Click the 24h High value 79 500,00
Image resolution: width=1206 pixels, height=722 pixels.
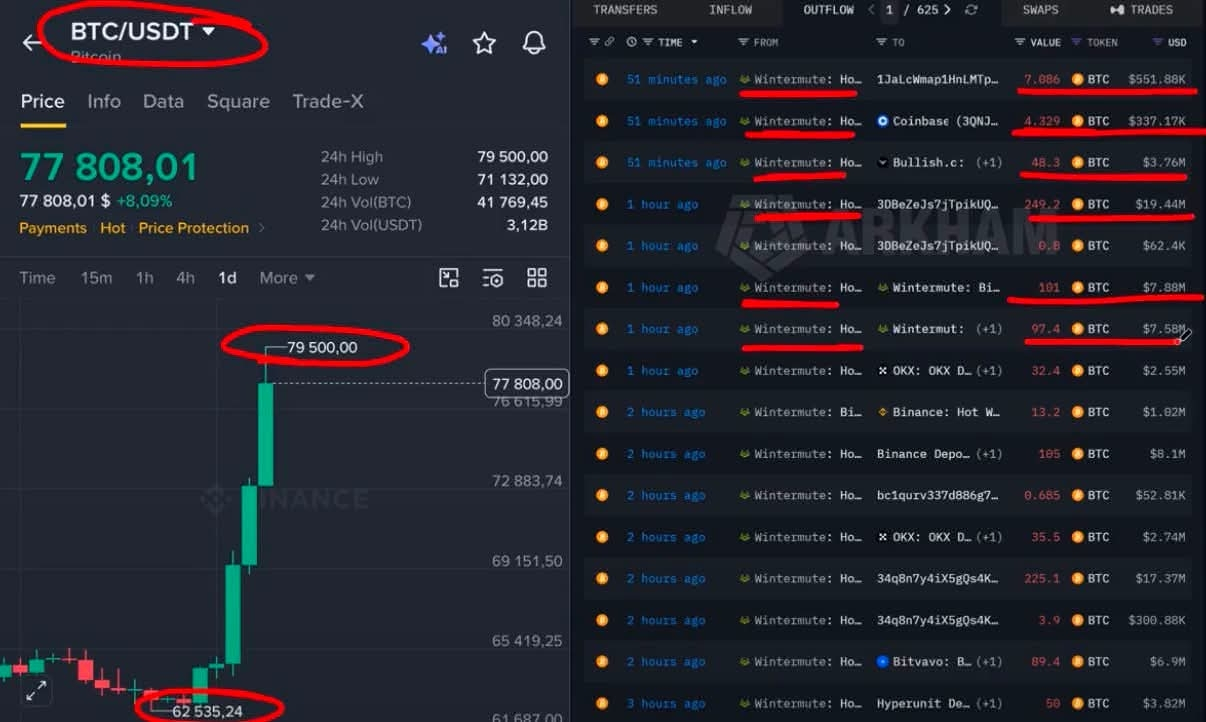tap(512, 157)
